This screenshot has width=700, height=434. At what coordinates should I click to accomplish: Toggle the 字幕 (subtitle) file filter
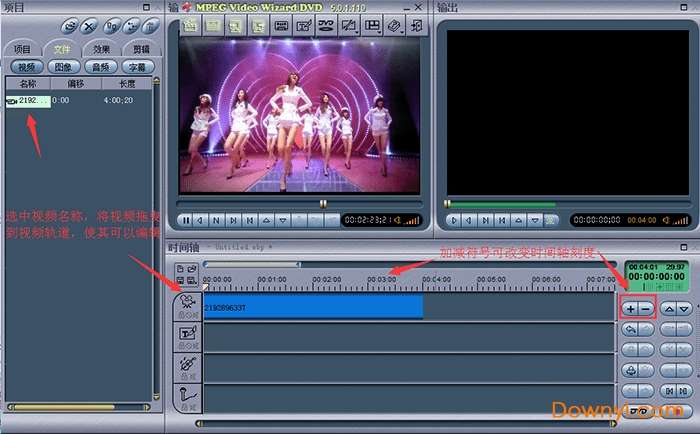(137, 66)
